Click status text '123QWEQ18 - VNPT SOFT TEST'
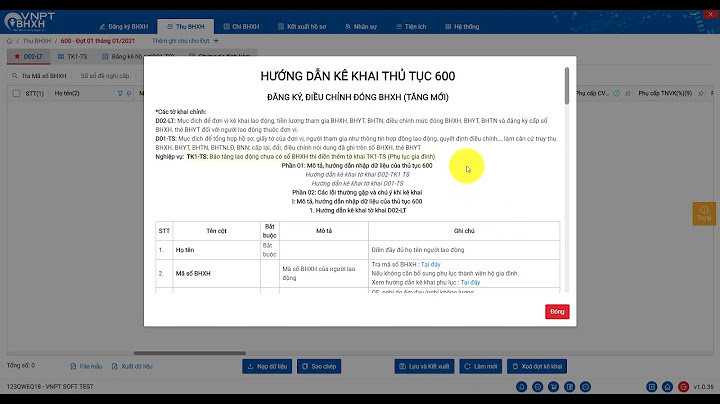This screenshot has width=720, height=404. pyautogui.click(x=50, y=387)
